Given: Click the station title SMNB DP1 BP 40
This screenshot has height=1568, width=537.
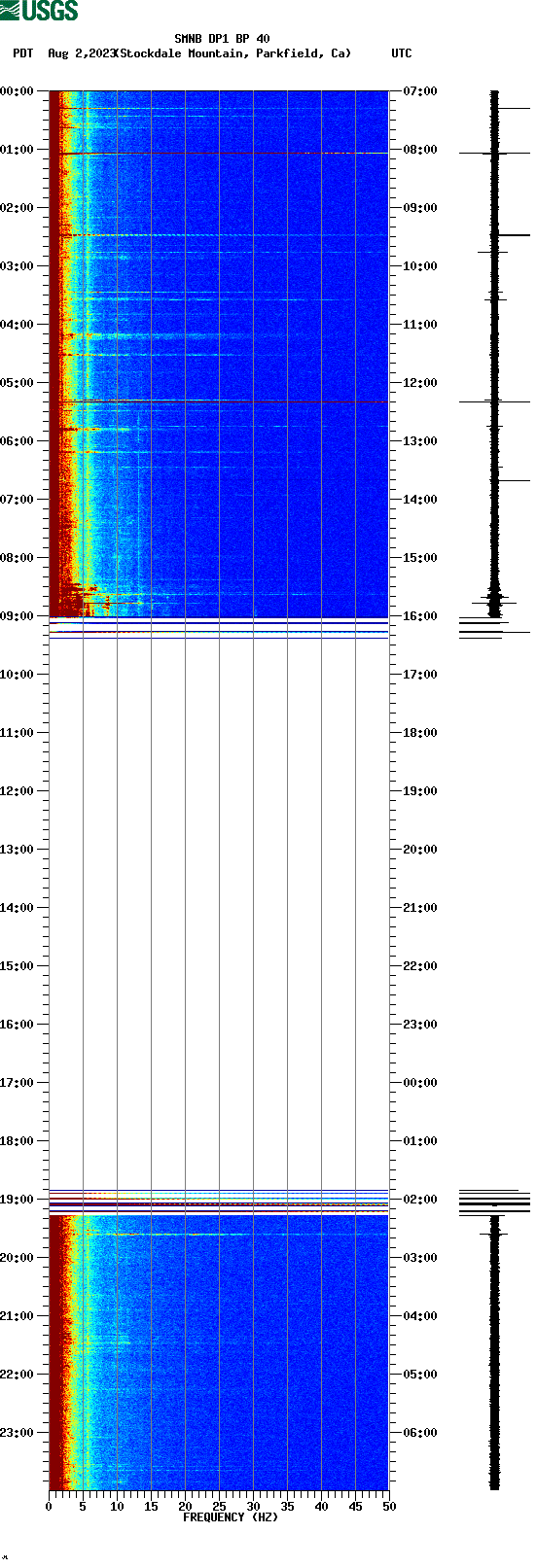Looking at the screenshot, I should (222, 39).
